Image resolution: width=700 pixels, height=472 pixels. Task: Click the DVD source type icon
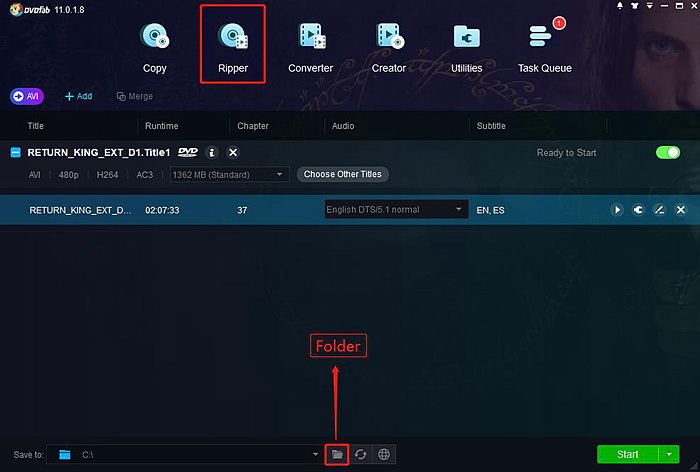(x=188, y=152)
